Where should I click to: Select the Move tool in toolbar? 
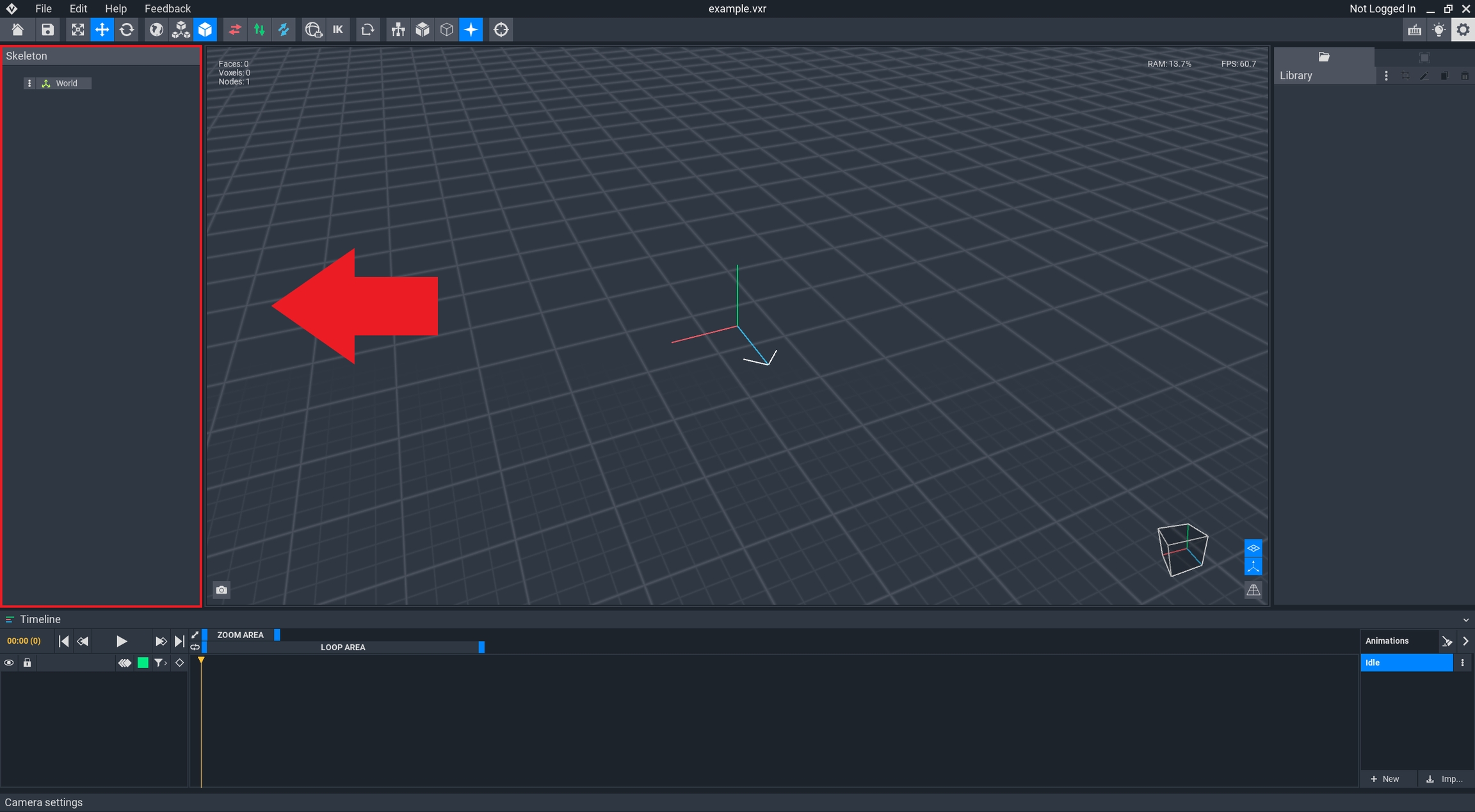pos(102,29)
